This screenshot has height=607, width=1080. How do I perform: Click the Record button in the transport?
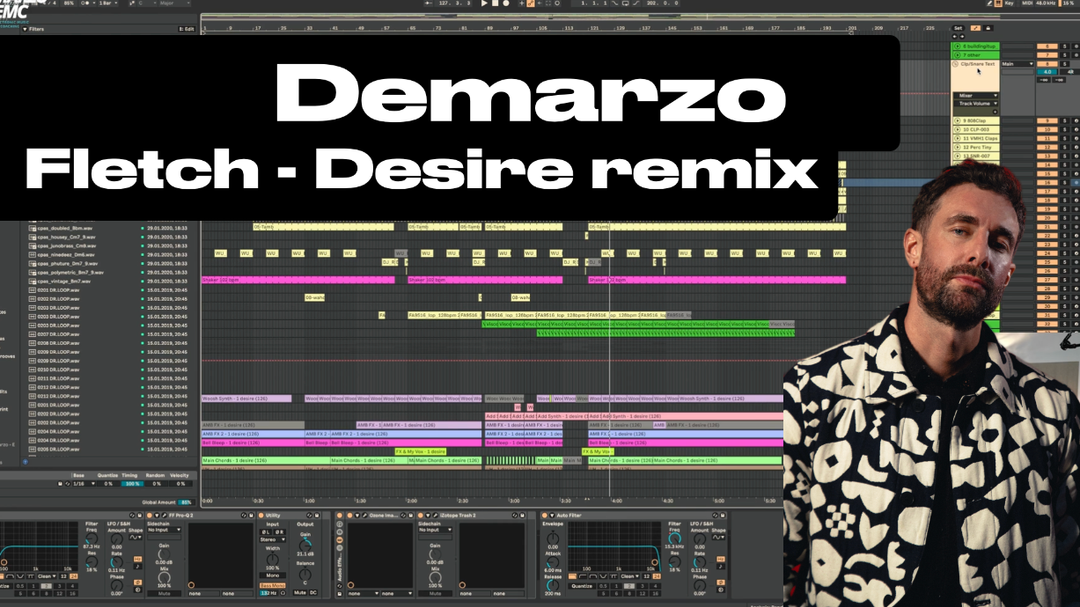[x=507, y=4]
